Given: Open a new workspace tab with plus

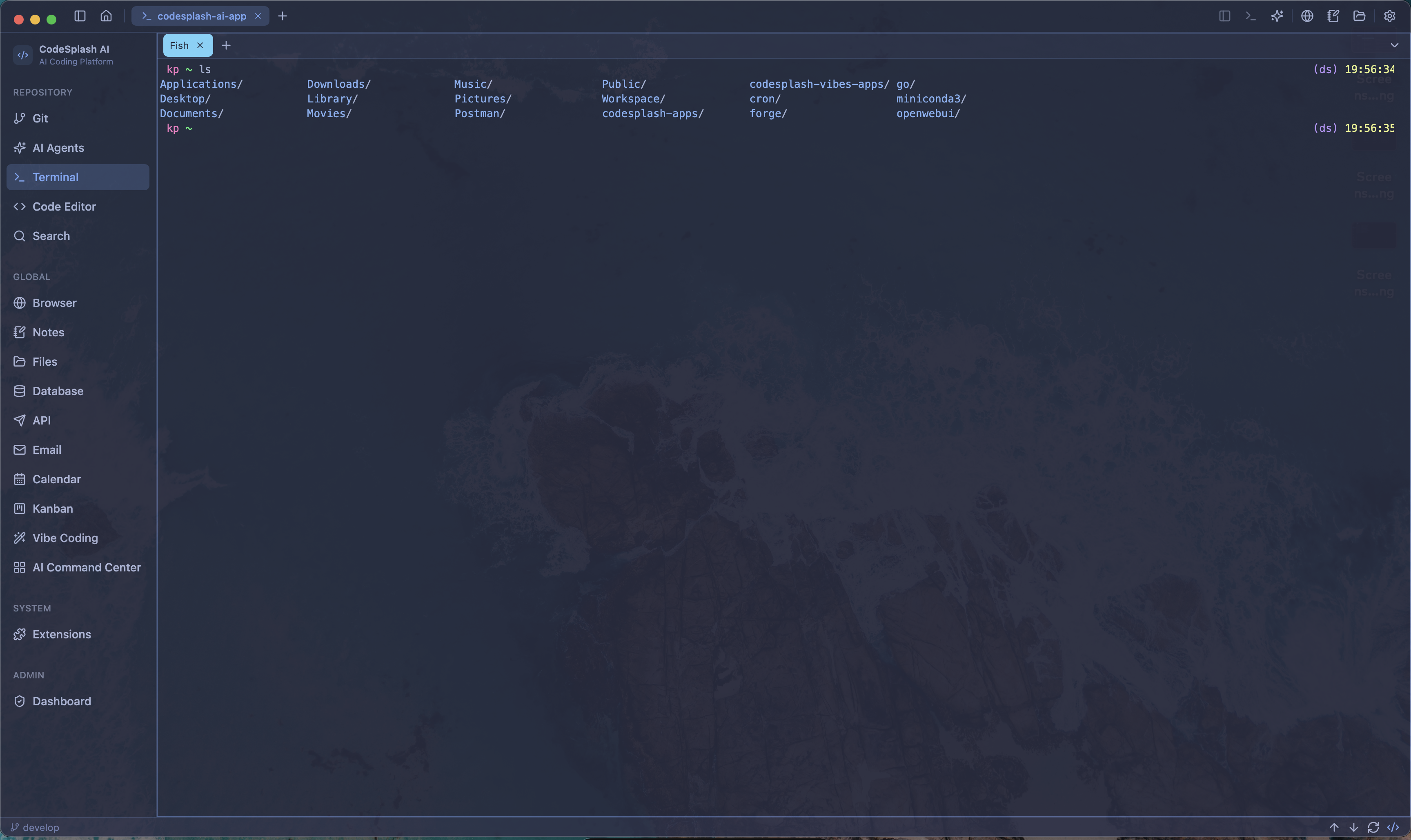Looking at the screenshot, I should [x=283, y=16].
